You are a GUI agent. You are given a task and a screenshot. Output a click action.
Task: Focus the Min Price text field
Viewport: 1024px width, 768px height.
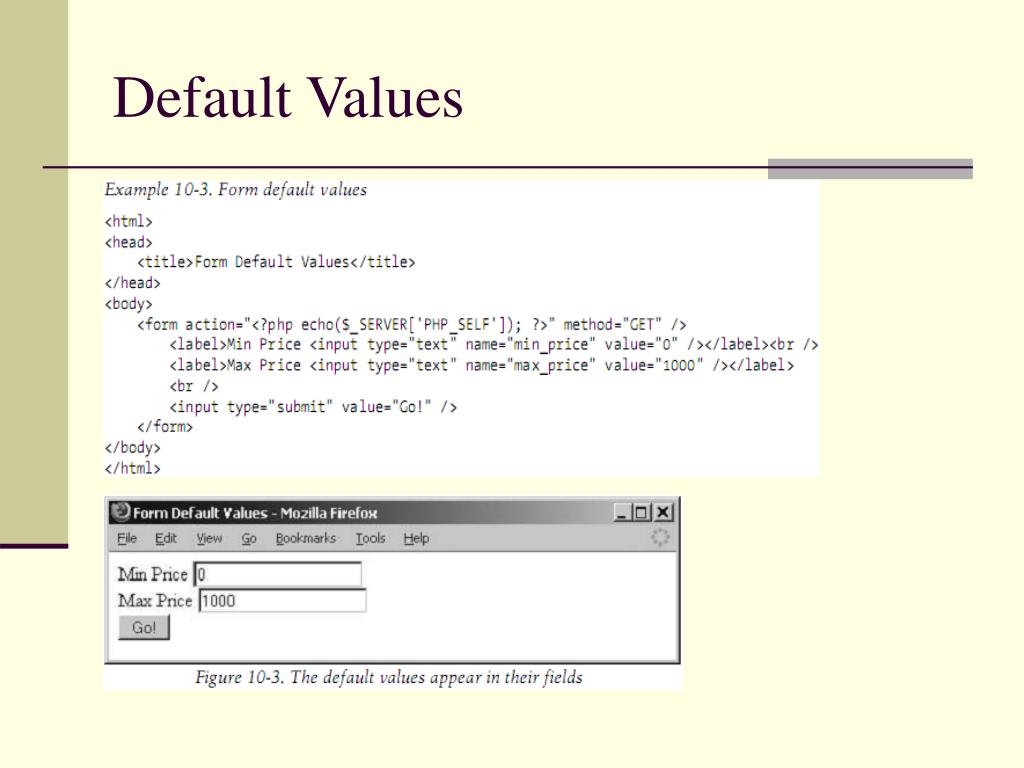click(x=277, y=574)
